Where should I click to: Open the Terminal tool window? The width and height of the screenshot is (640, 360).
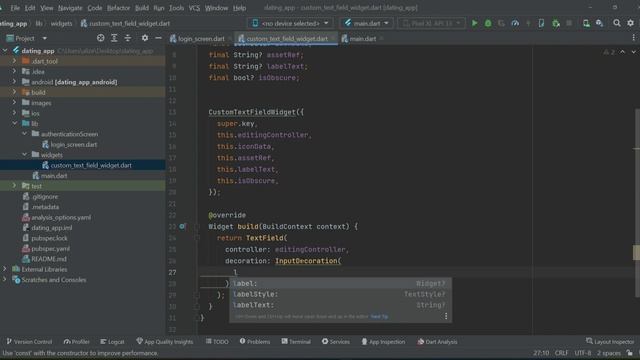point(296,342)
